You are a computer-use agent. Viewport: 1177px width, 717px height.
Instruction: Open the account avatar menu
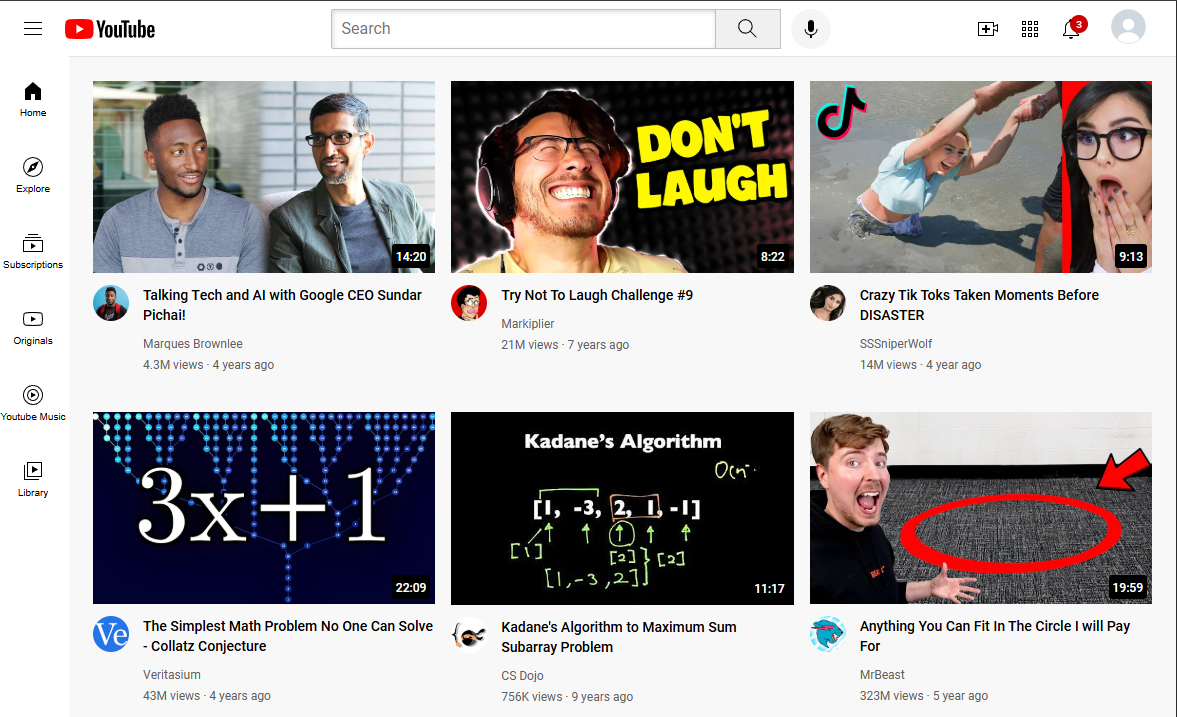[1128, 27]
